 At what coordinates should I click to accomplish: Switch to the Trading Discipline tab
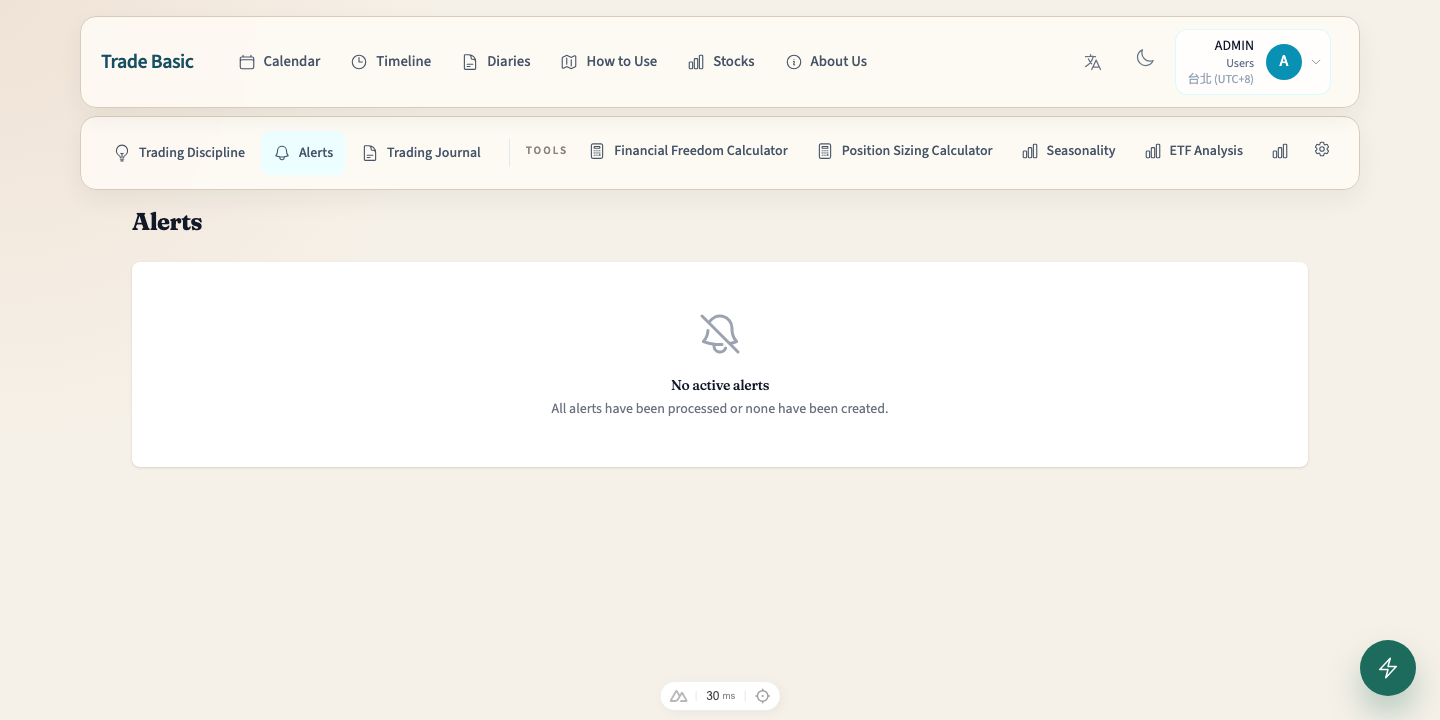179,153
